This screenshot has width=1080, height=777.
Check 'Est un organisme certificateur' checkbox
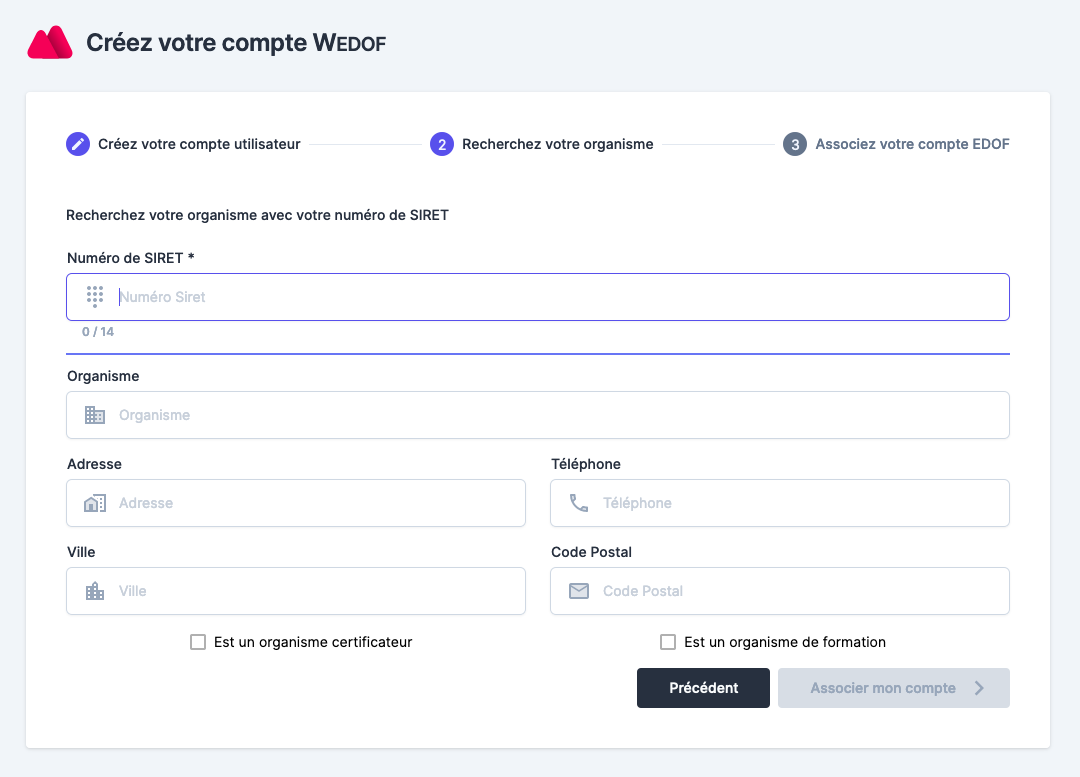coord(198,642)
